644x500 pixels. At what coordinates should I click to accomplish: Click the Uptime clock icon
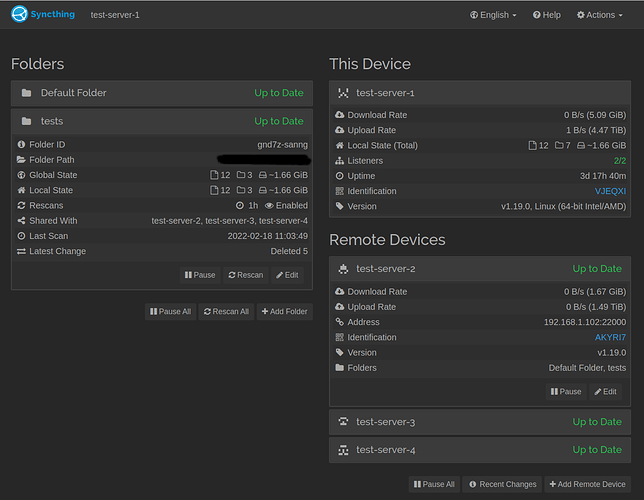click(x=340, y=176)
